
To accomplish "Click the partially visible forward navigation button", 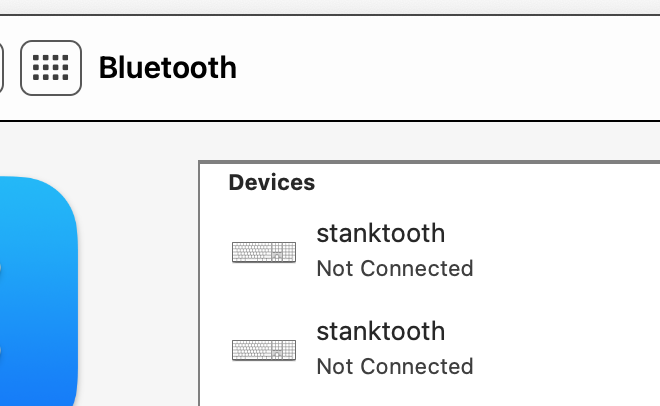I will tap(1, 68).
